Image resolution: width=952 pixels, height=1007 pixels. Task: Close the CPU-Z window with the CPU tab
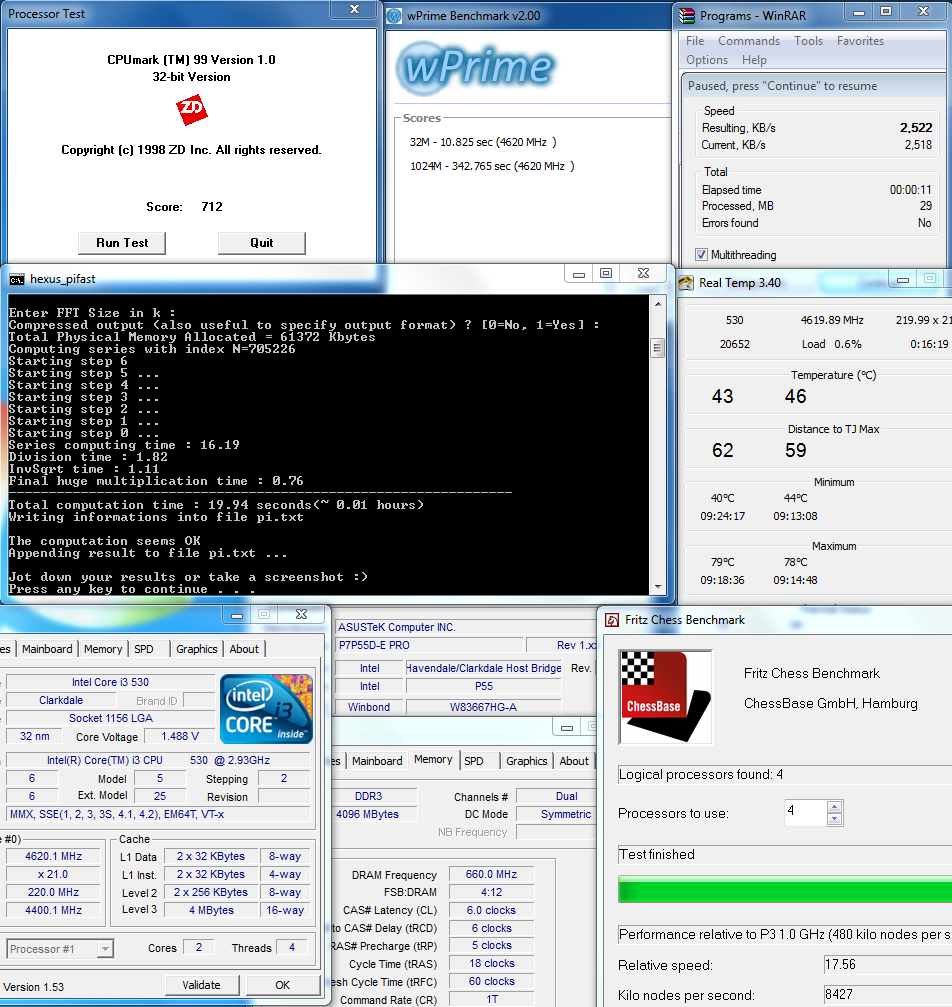point(301,615)
